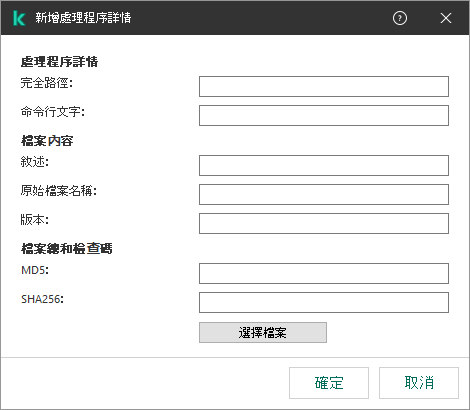
Task: Click the 原始檔案名稱 label text
Action: tap(59, 191)
